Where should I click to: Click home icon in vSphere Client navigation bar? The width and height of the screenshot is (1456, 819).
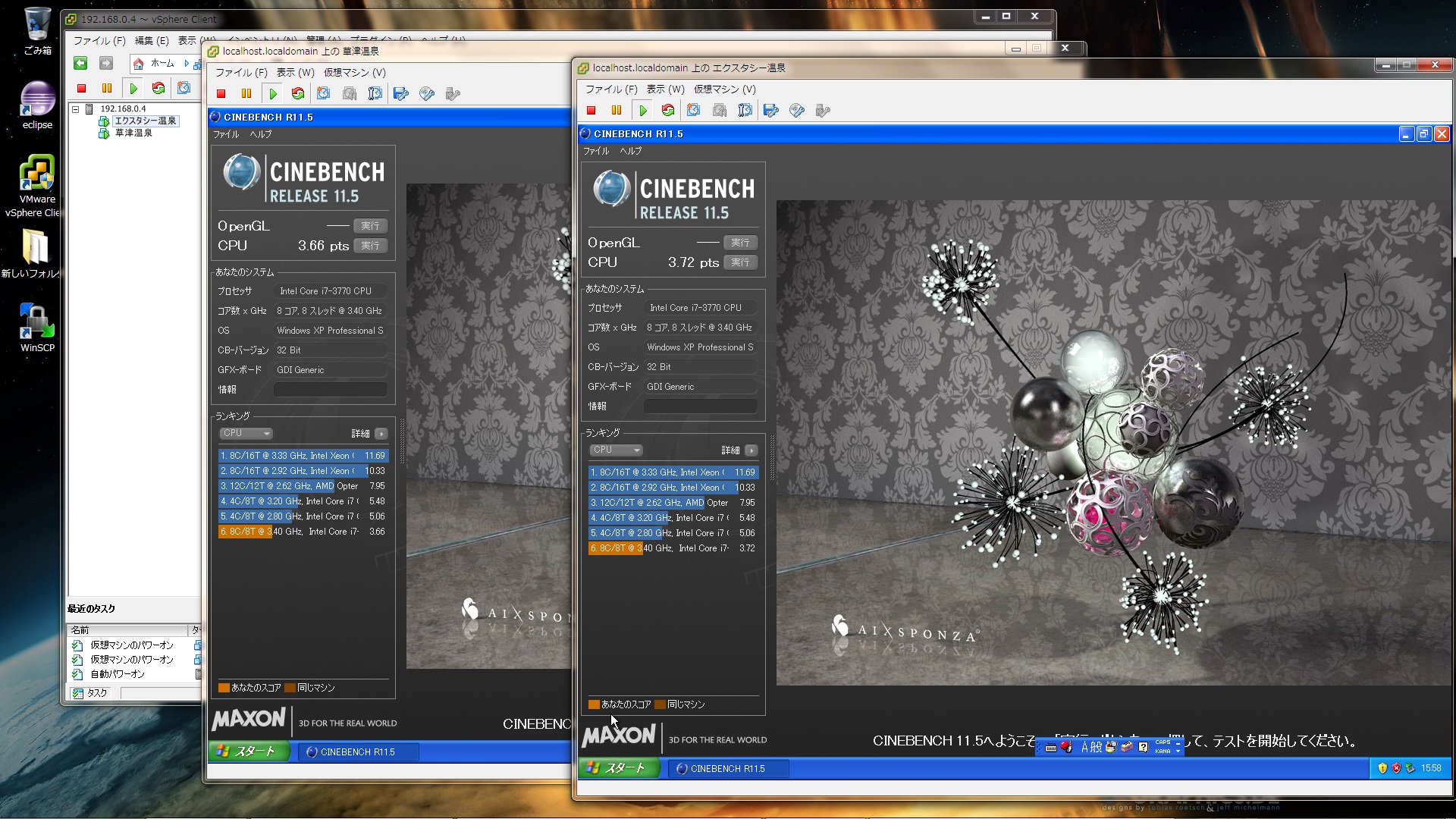coord(139,64)
